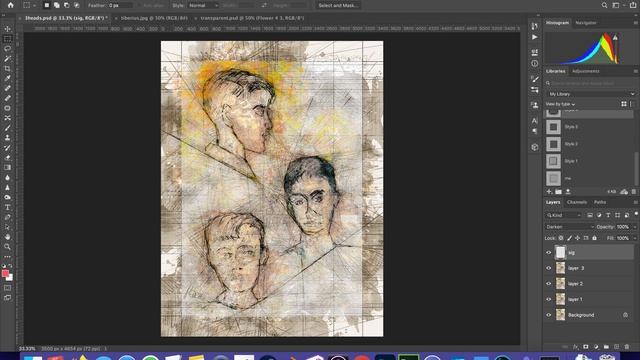Viewport: 640px width, 360px height.
Task: Select the Zoom tool
Action: click(x=7, y=247)
